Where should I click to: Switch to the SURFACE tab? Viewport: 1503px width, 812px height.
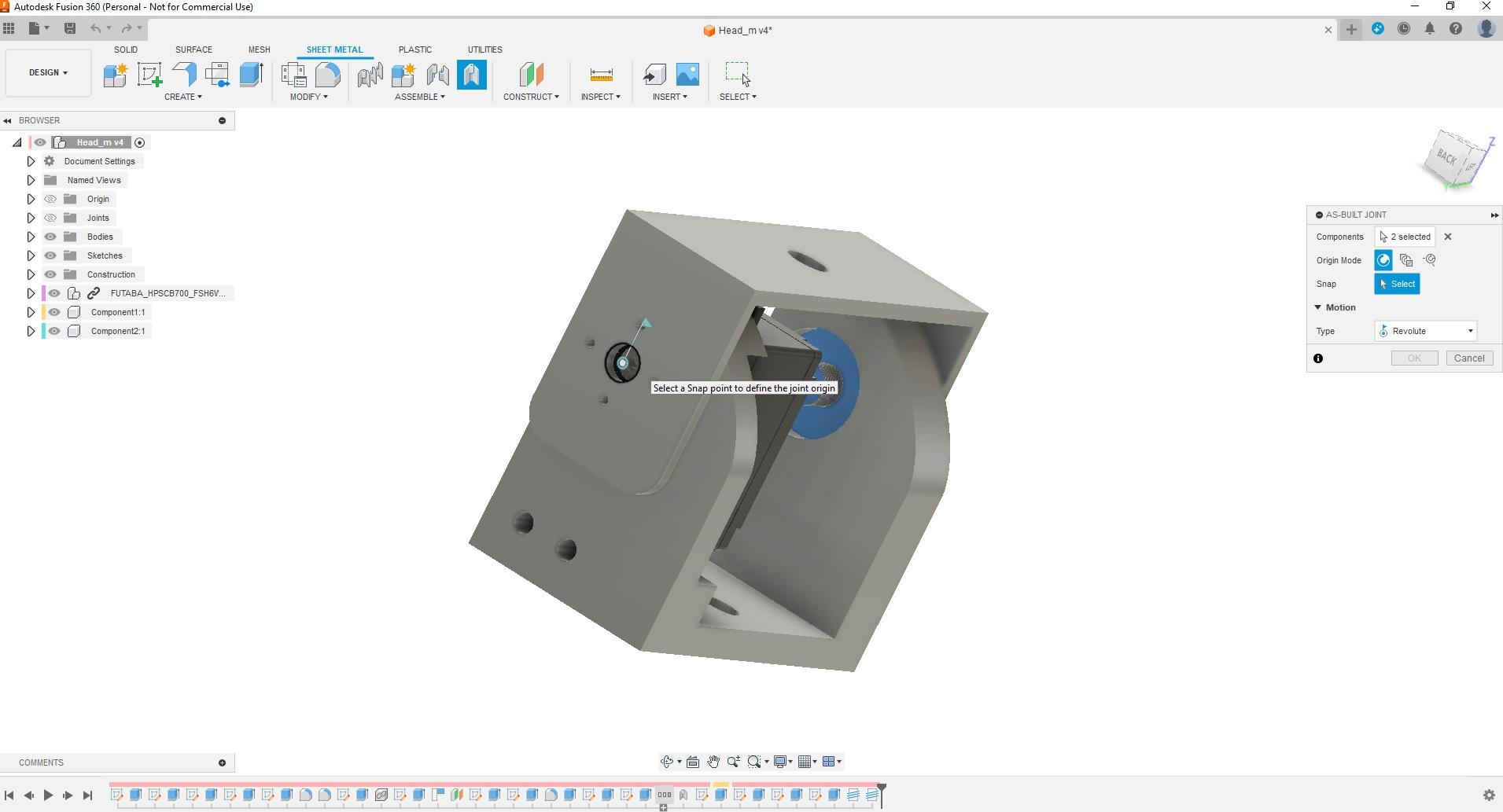[193, 50]
